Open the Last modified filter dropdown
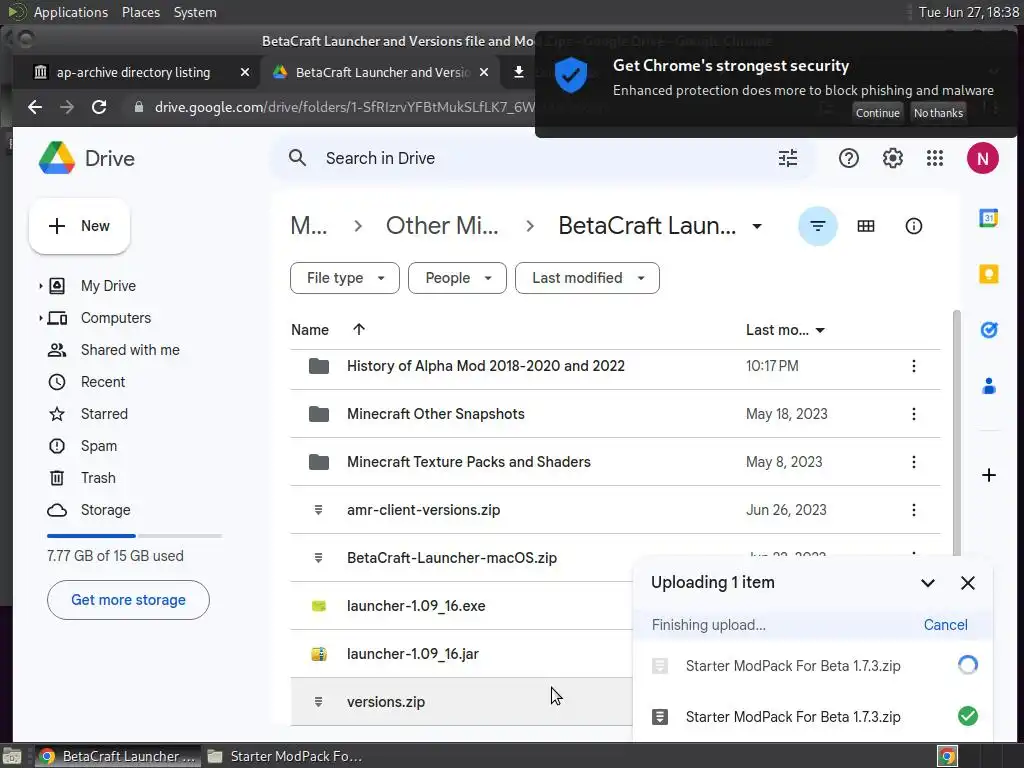 (x=587, y=278)
